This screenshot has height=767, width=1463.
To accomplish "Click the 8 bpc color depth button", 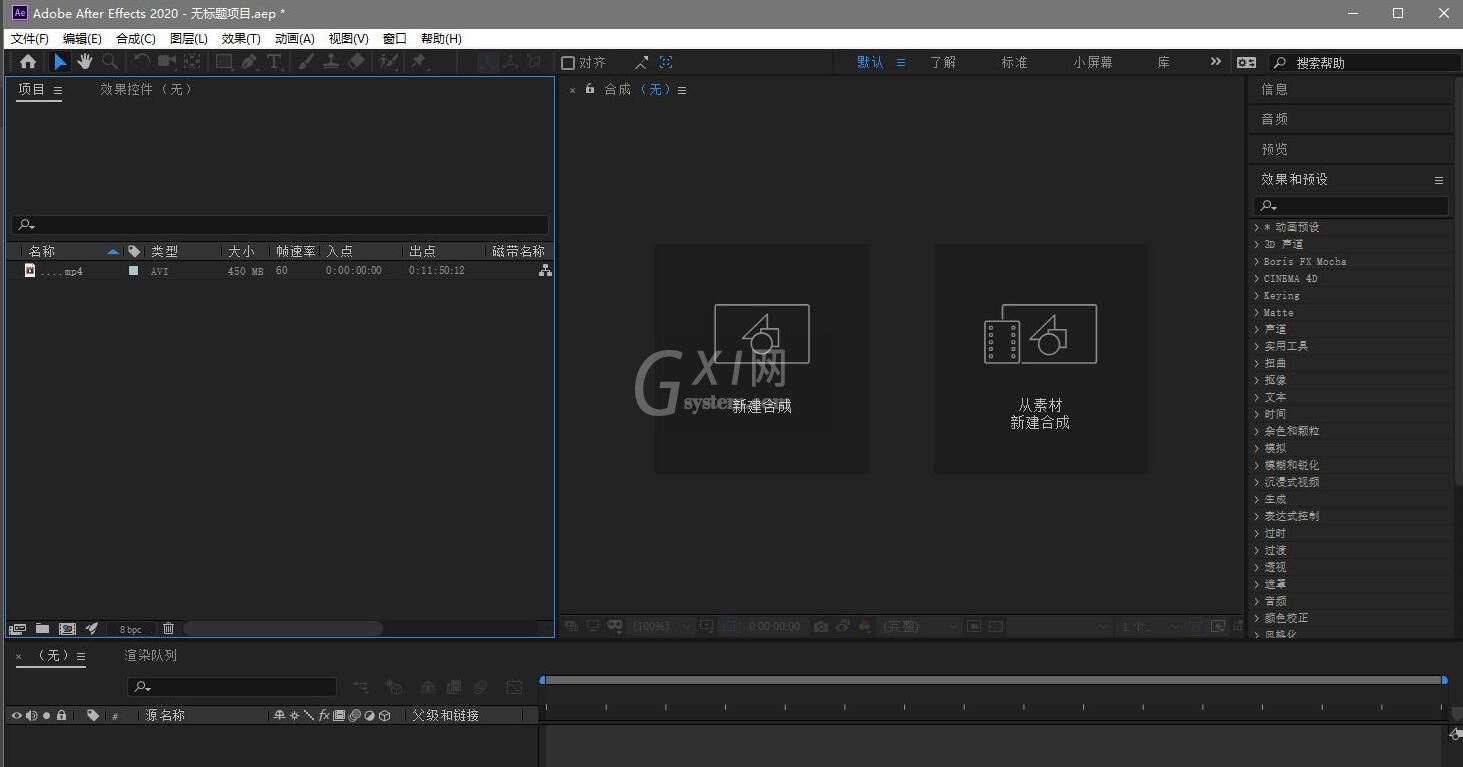I will point(131,629).
